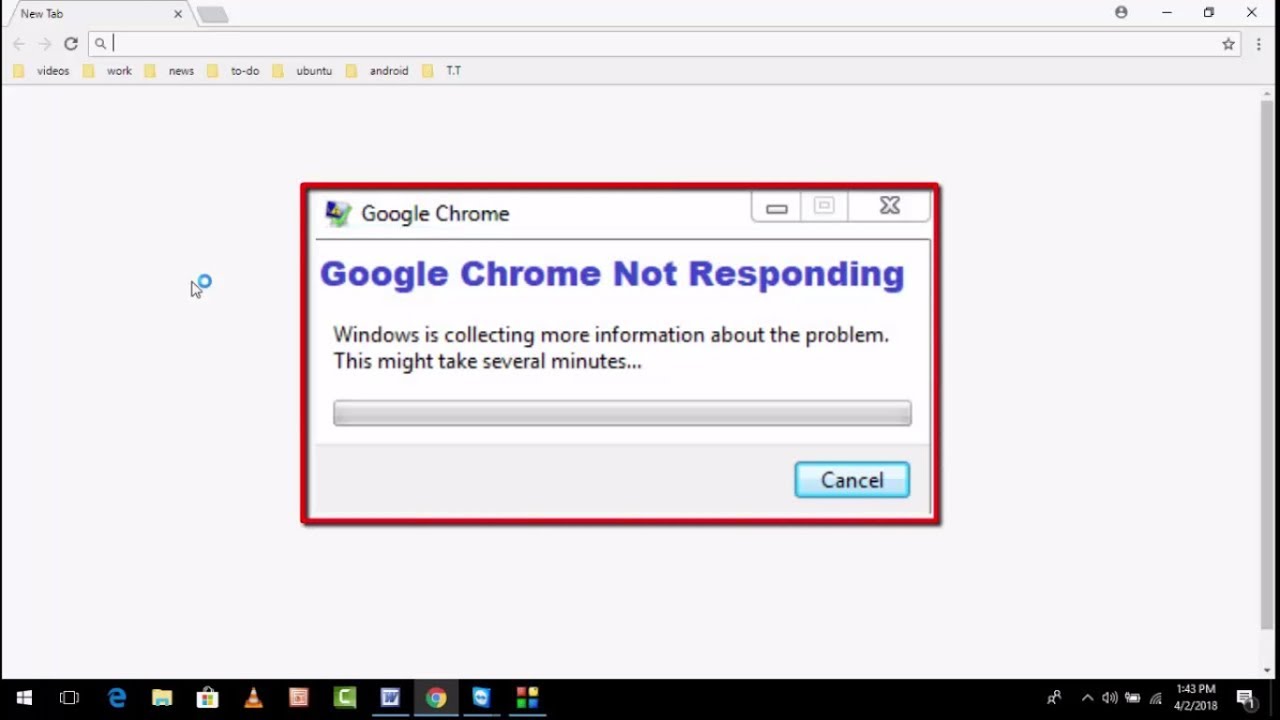1280x720 pixels.
Task: Open the Wi-Fi network tray icon
Action: [1155, 698]
